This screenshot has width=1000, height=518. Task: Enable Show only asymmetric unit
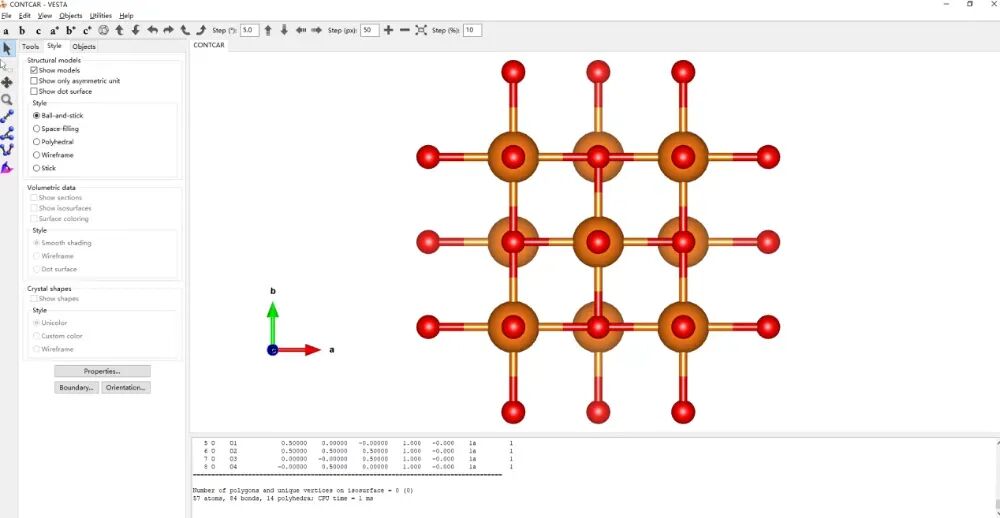34,81
